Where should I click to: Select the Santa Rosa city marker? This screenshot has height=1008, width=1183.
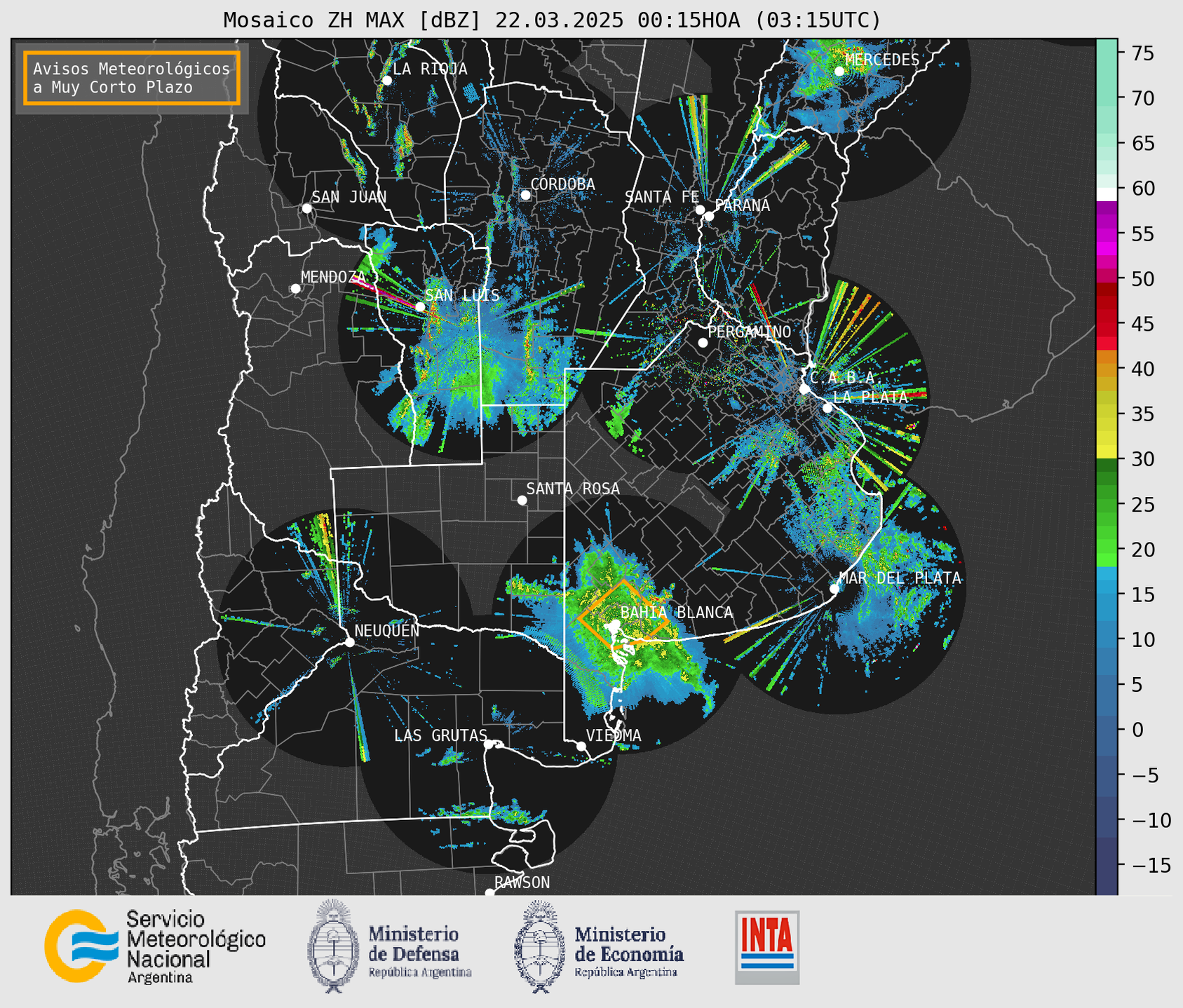tap(522, 500)
